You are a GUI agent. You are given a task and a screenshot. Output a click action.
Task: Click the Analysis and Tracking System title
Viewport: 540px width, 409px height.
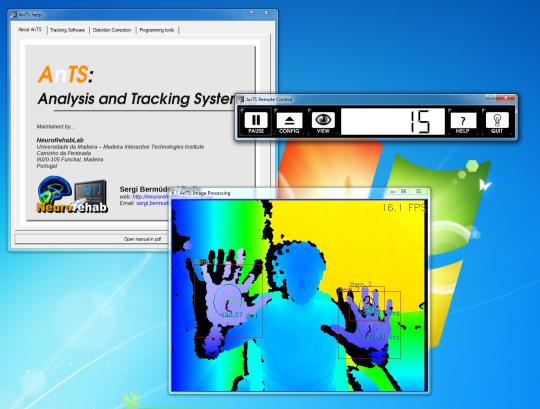click(136, 99)
